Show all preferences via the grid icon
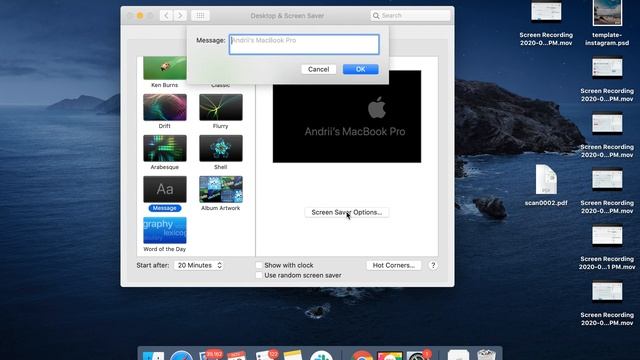The height and width of the screenshot is (360, 640). pyautogui.click(x=200, y=16)
